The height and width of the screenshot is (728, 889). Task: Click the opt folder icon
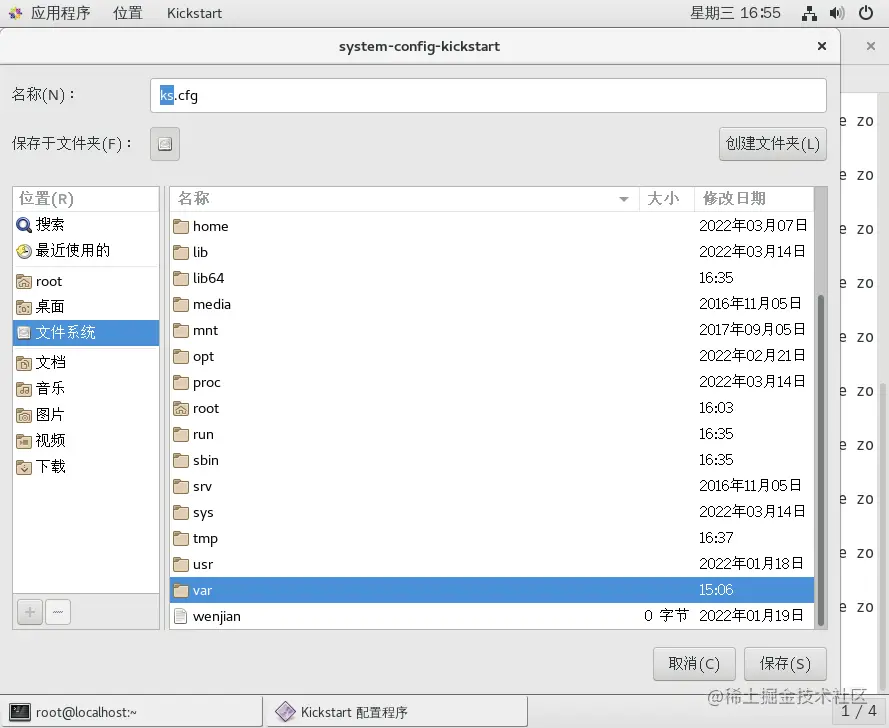pos(181,357)
